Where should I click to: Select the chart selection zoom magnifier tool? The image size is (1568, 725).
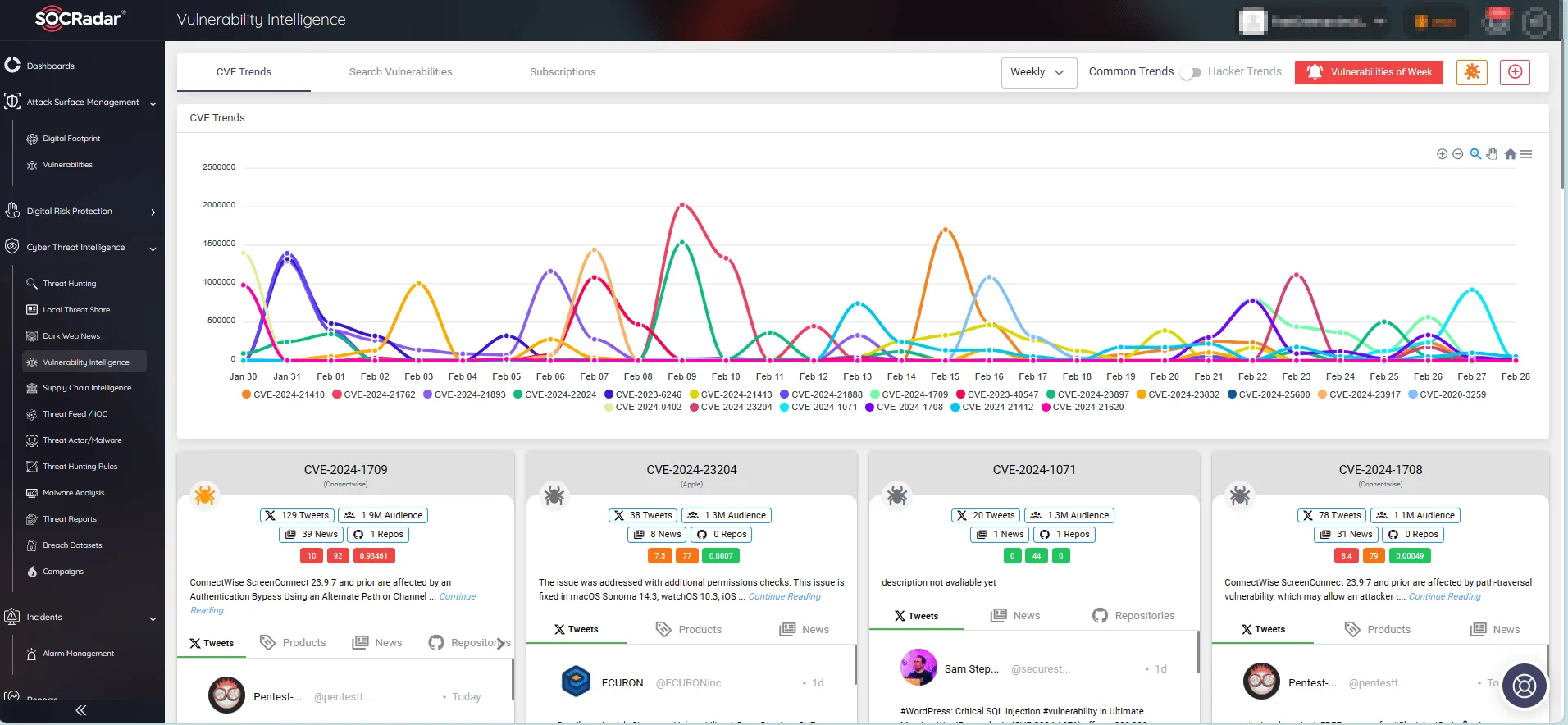1475,154
